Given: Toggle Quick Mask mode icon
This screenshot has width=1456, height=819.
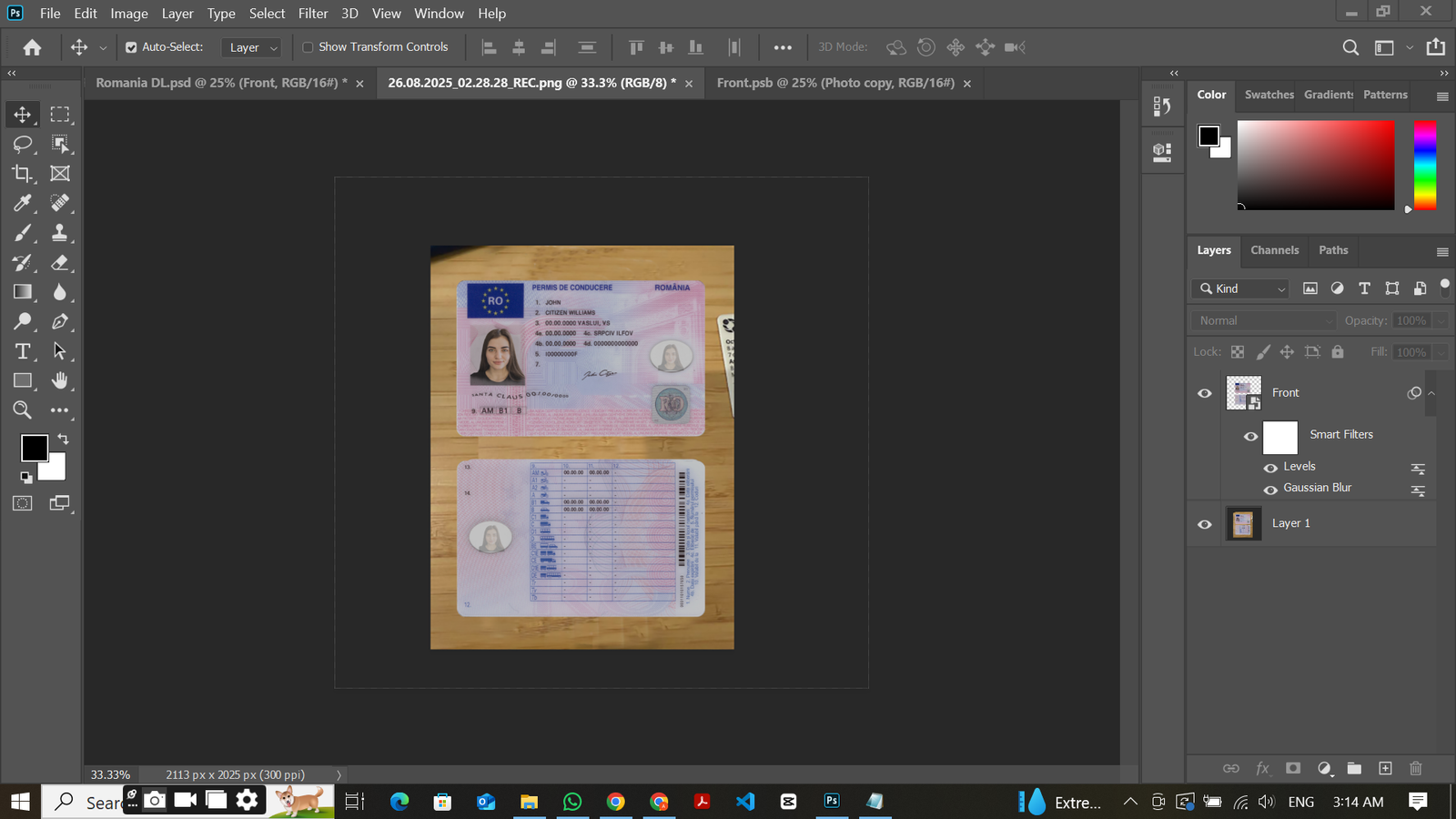Looking at the screenshot, I should click(x=23, y=503).
